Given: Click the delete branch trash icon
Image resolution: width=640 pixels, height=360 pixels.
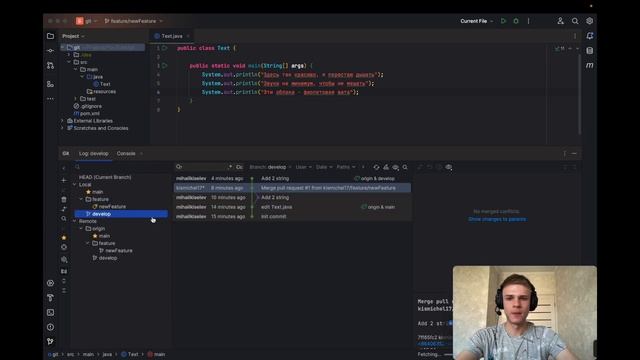Looking at the screenshot, I should [x=64, y=199].
